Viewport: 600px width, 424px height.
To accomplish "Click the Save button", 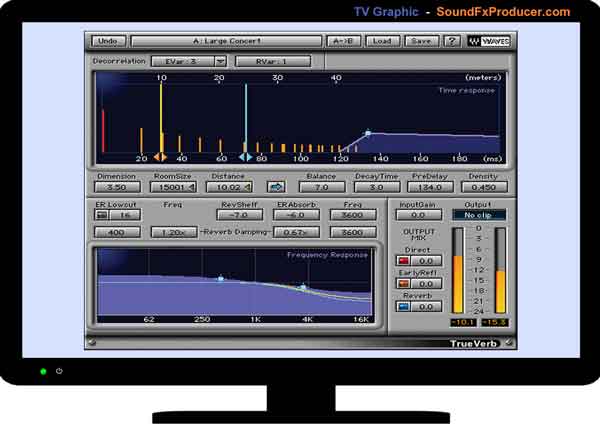I will pyautogui.click(x=421, y=41).
